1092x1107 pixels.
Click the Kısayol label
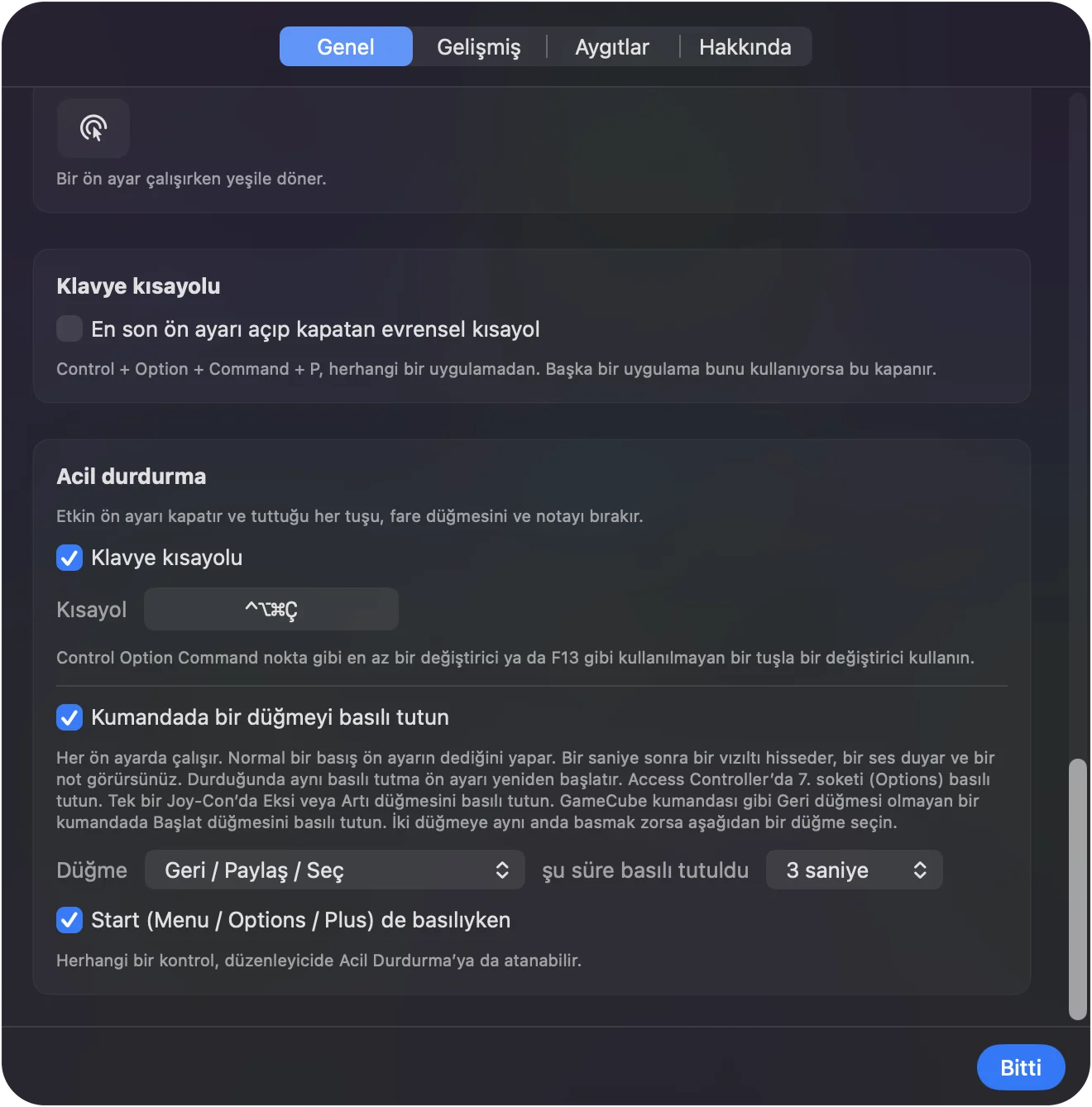pyautogui.click(x=92, y=610)
